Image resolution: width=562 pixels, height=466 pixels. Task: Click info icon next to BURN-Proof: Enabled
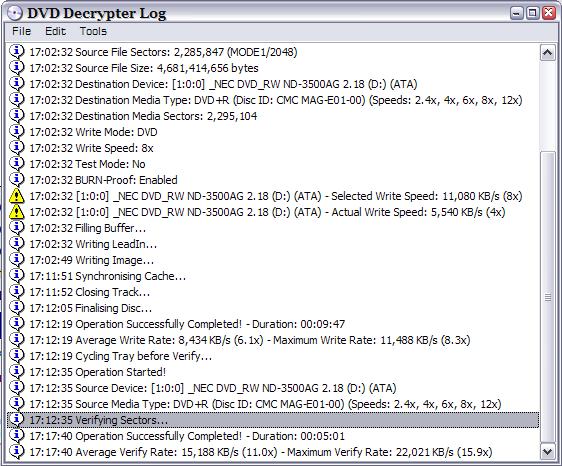click(x=16, y=180)
